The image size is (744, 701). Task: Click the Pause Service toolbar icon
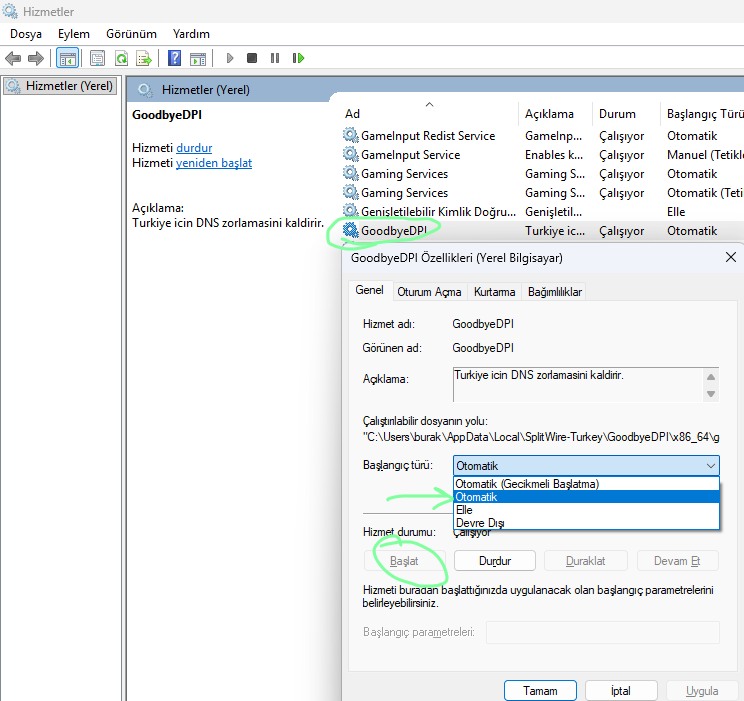point(275,58)
